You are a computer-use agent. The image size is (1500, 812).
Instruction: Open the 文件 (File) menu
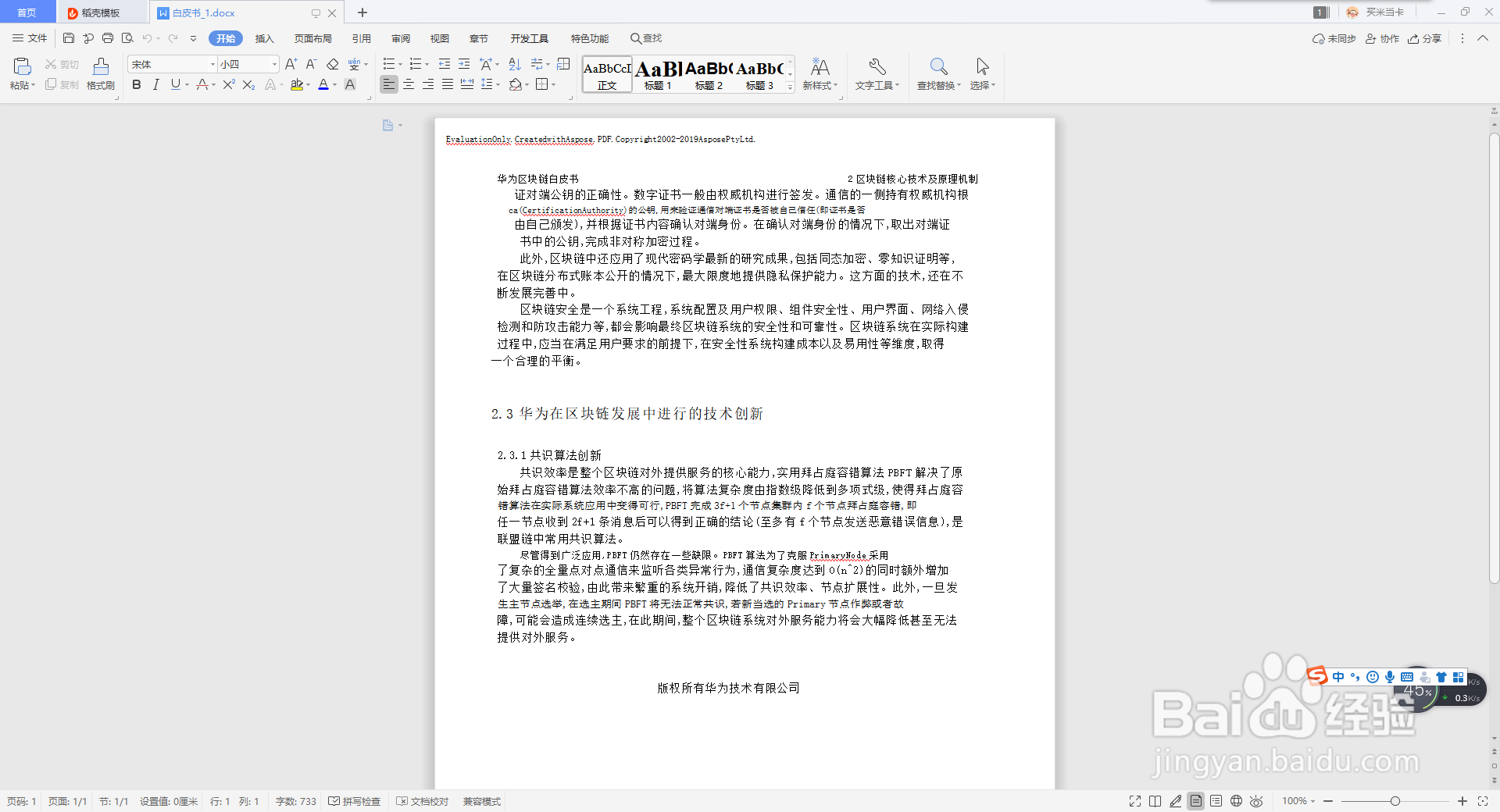coord(30,38)
